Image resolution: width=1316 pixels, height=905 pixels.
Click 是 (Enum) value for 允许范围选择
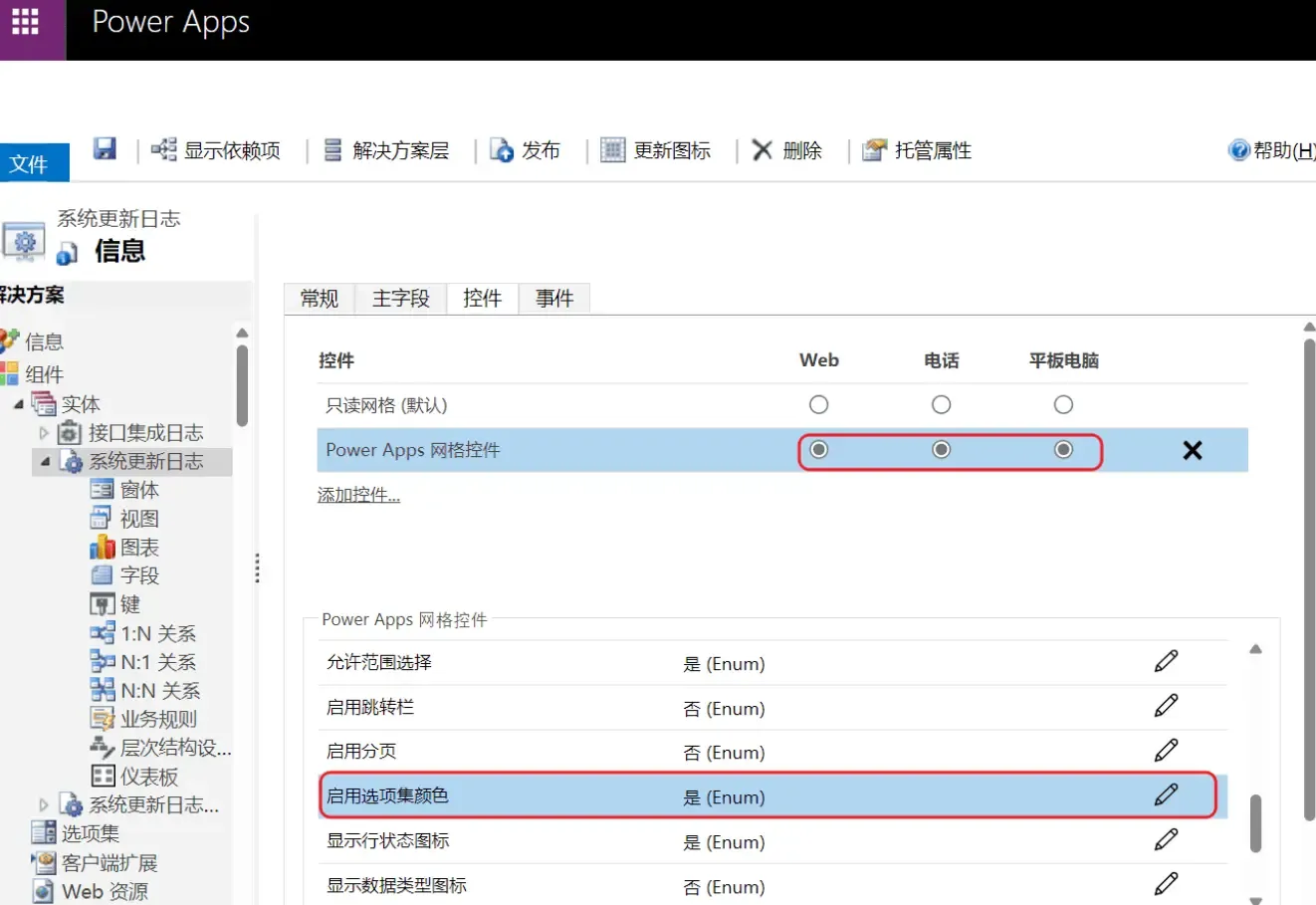[x=724, y=664]
